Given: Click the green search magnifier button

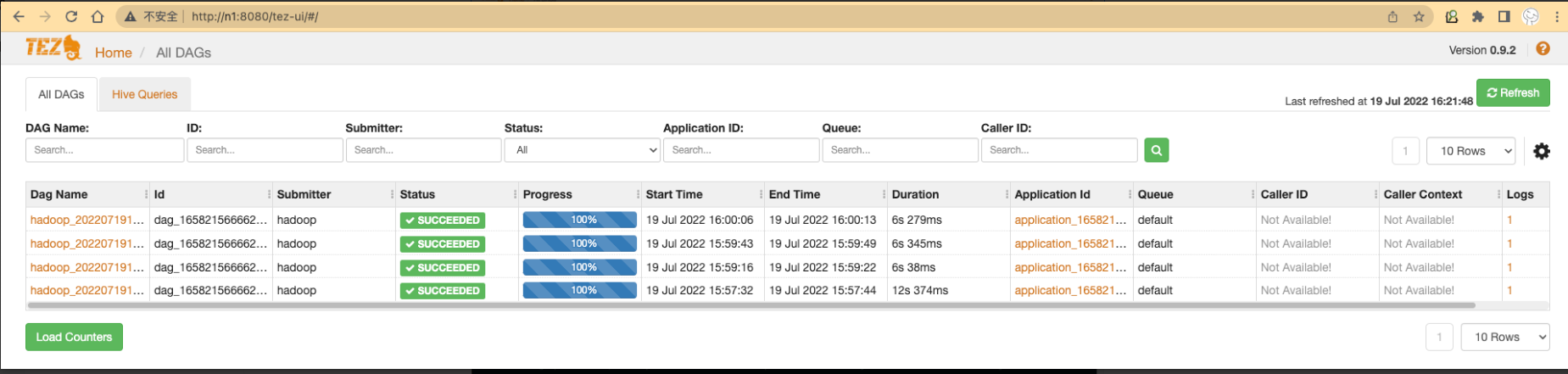Looking at the screenshot, I should tap(1156, 150).
